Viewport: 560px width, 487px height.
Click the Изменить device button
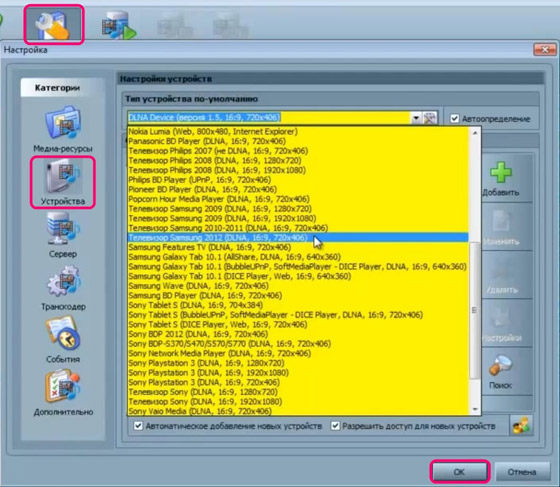point(501,227)
